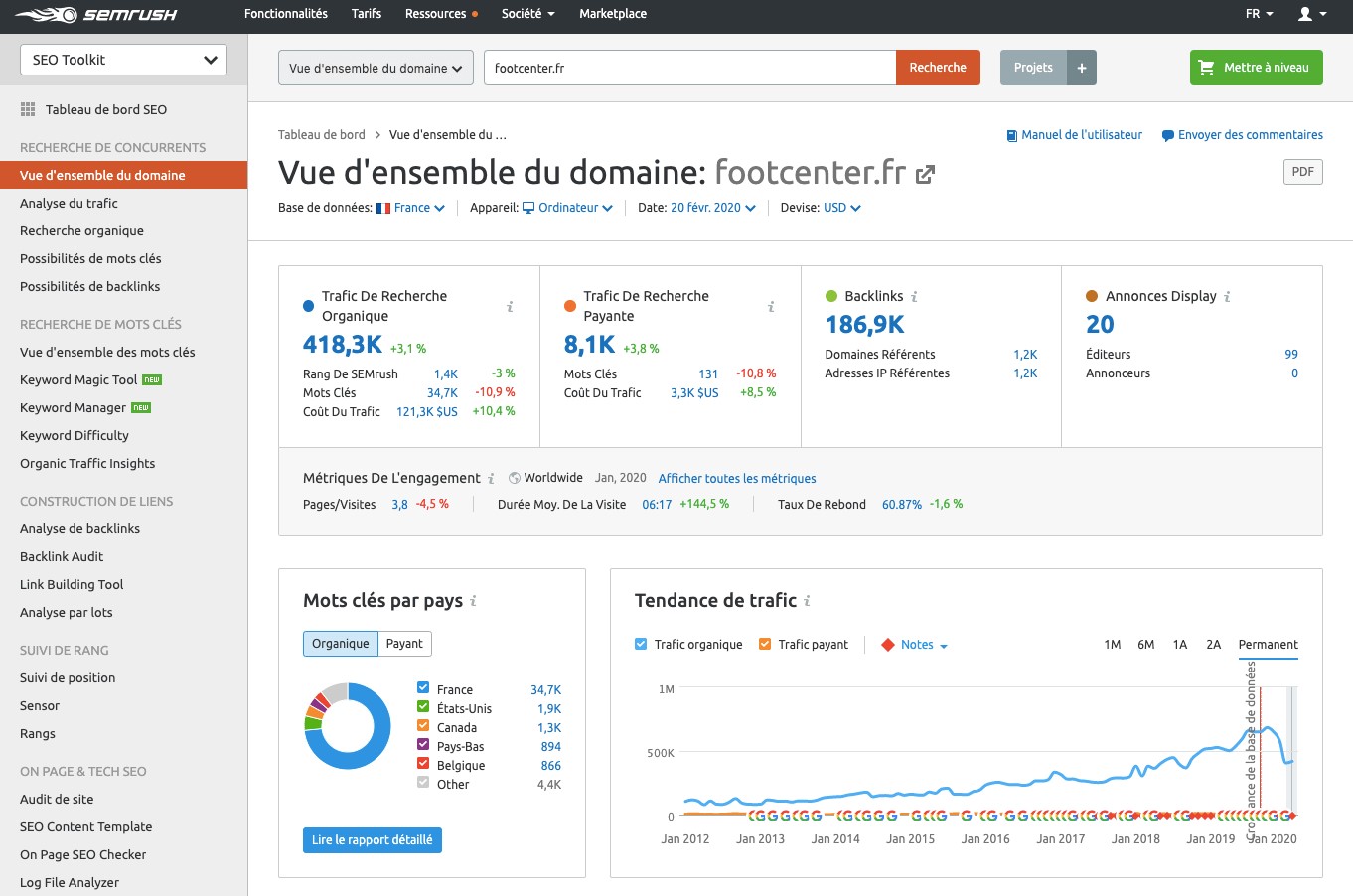Uncheck the Pays-Bas country checkbox
The width and height of the screenshot is (1353, 896).
(x=423, y=744)
